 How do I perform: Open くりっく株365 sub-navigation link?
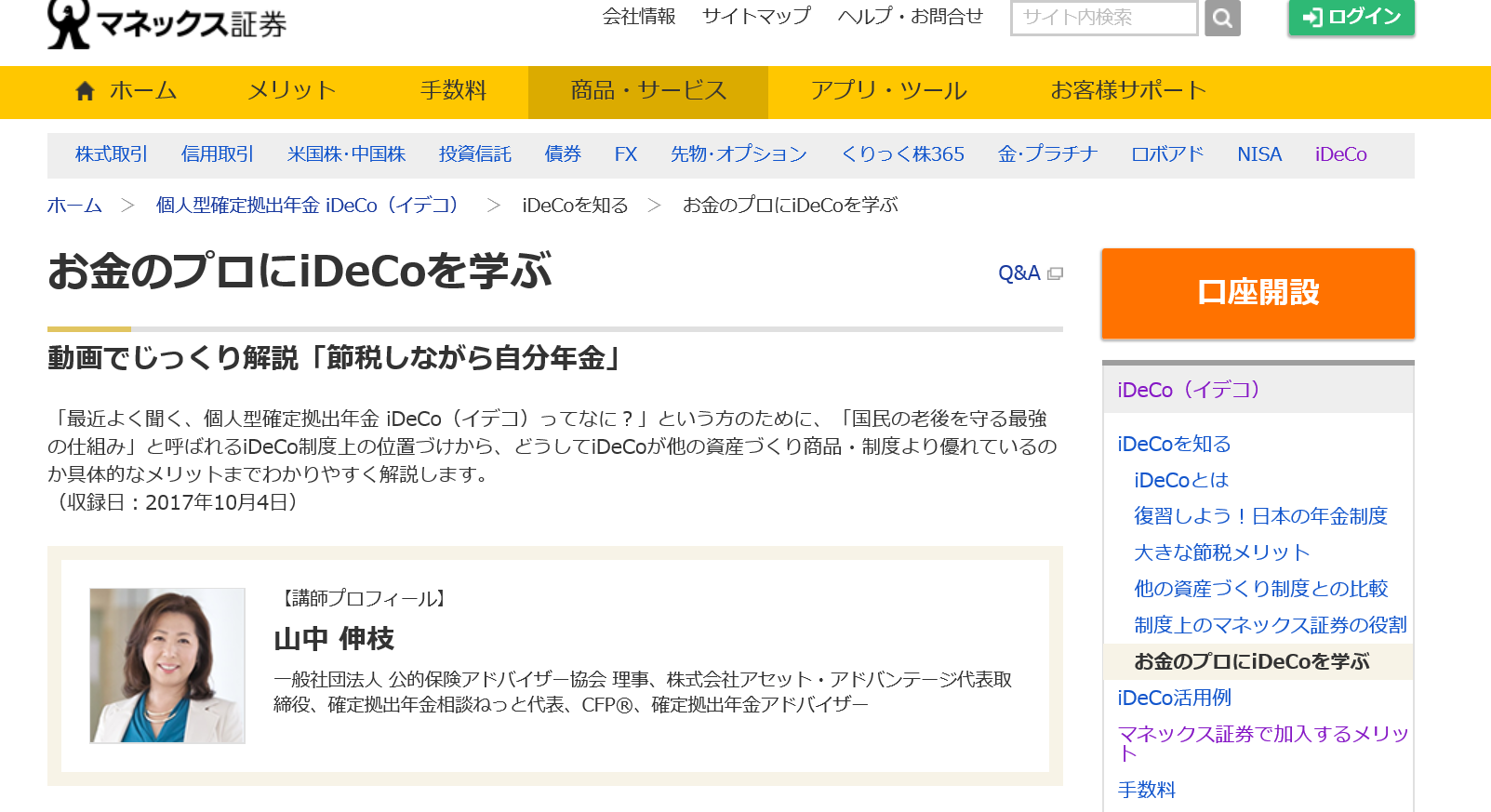[902, 154]
